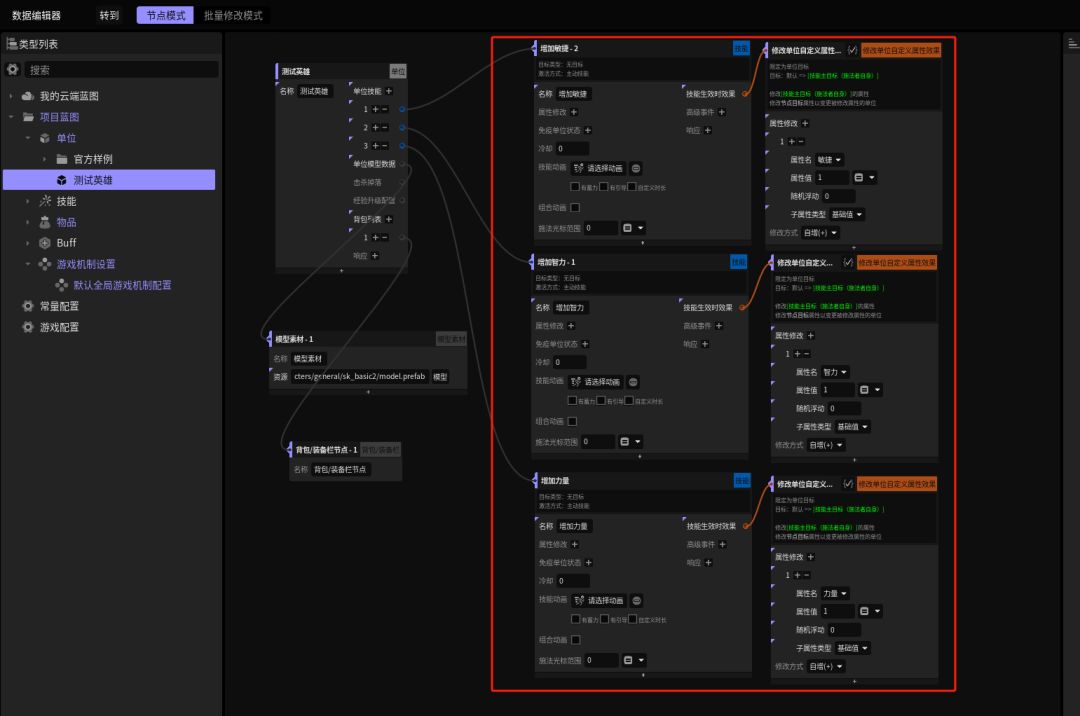1080x716 pixels.
Task: Switch to 批量修改模式 tab
Action: tap(233, 16)
